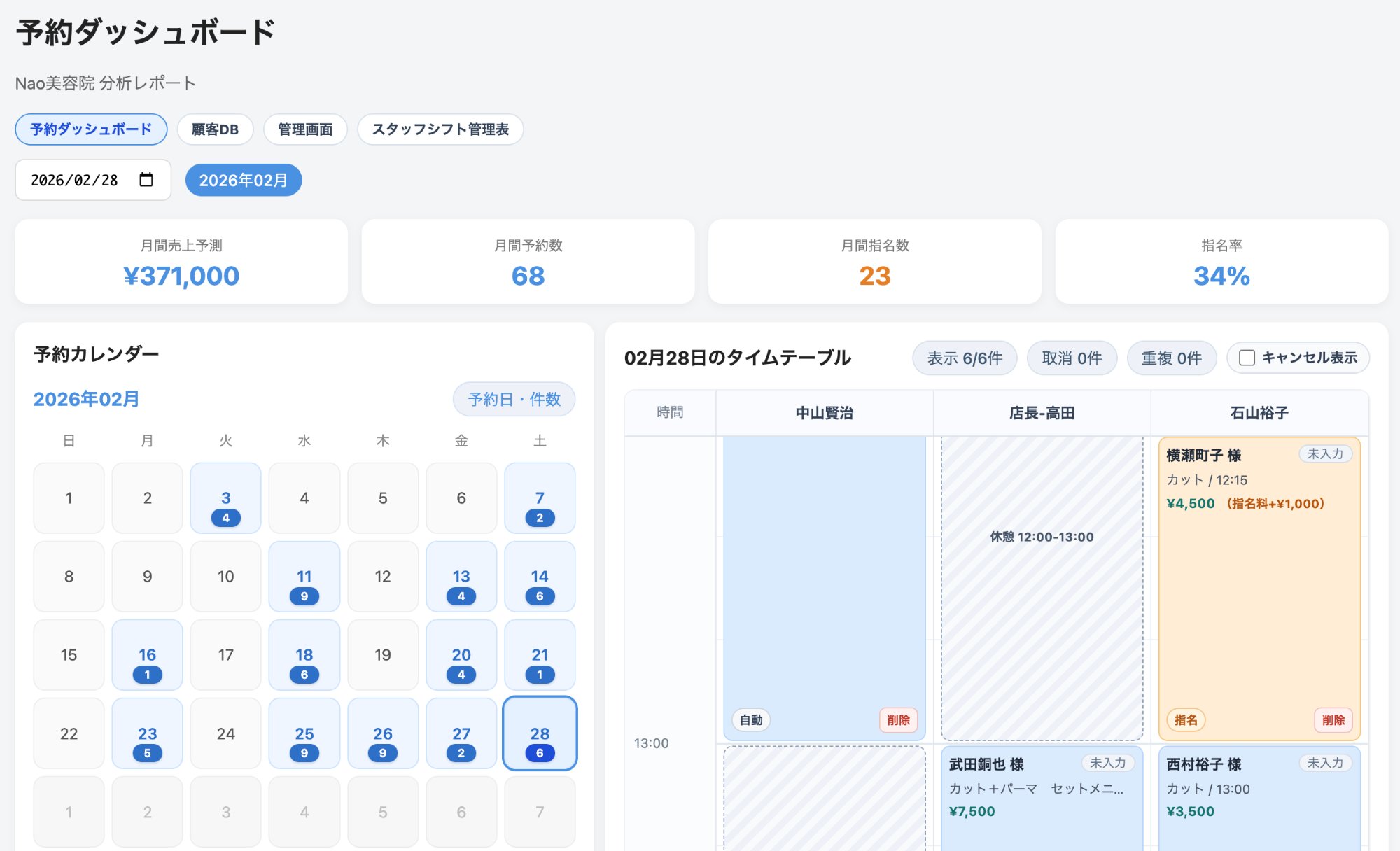Open the 管理画面 tab

pyautogui.click(x=305, y=129)
